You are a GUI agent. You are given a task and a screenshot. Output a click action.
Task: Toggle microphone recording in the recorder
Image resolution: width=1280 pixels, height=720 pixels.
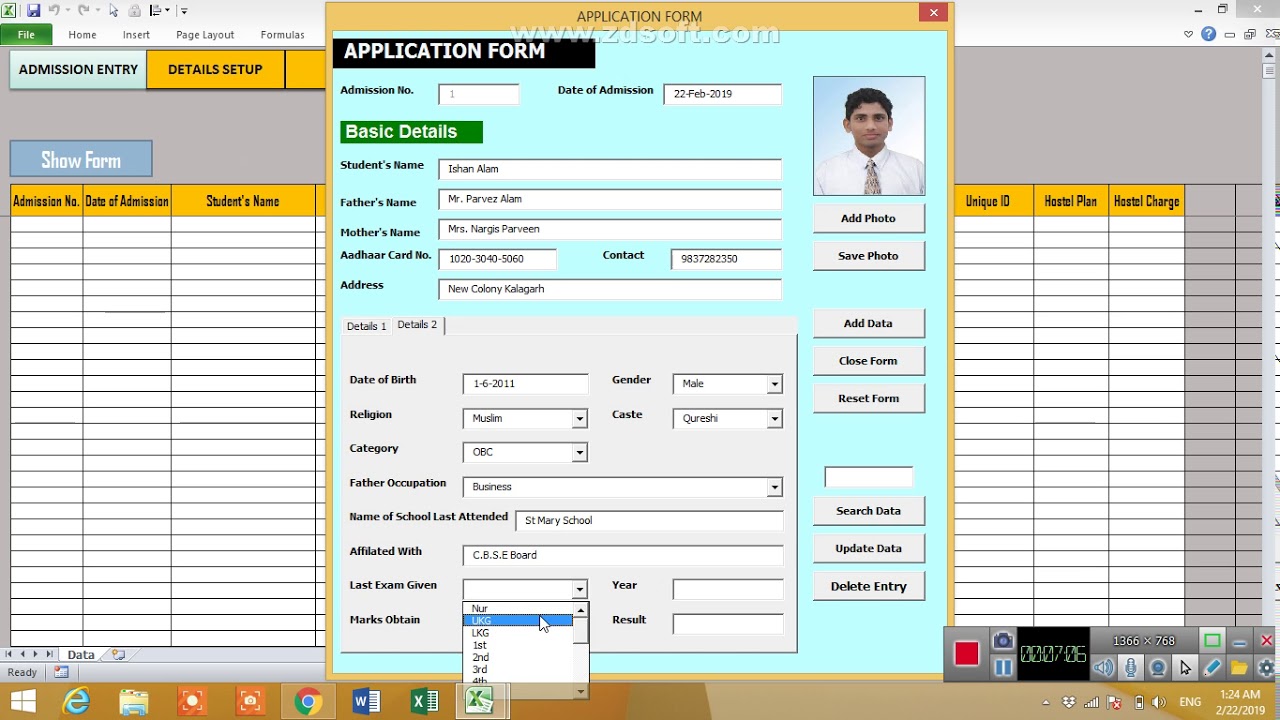[x=1131, y=667]
